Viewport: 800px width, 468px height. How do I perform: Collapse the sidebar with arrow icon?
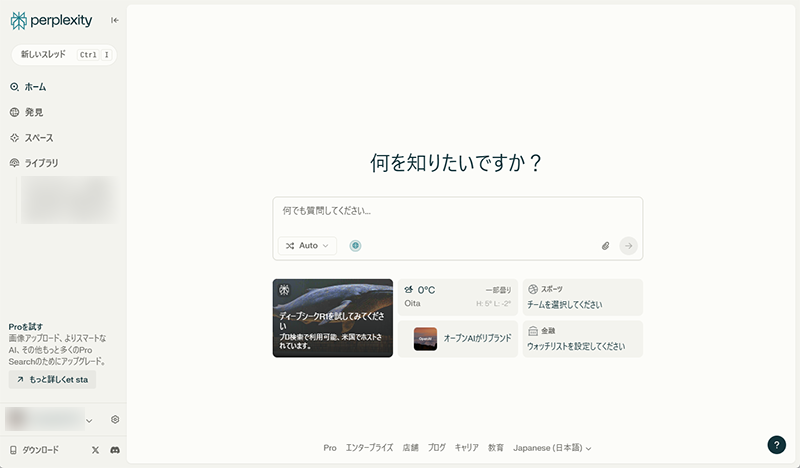(115, 20)
